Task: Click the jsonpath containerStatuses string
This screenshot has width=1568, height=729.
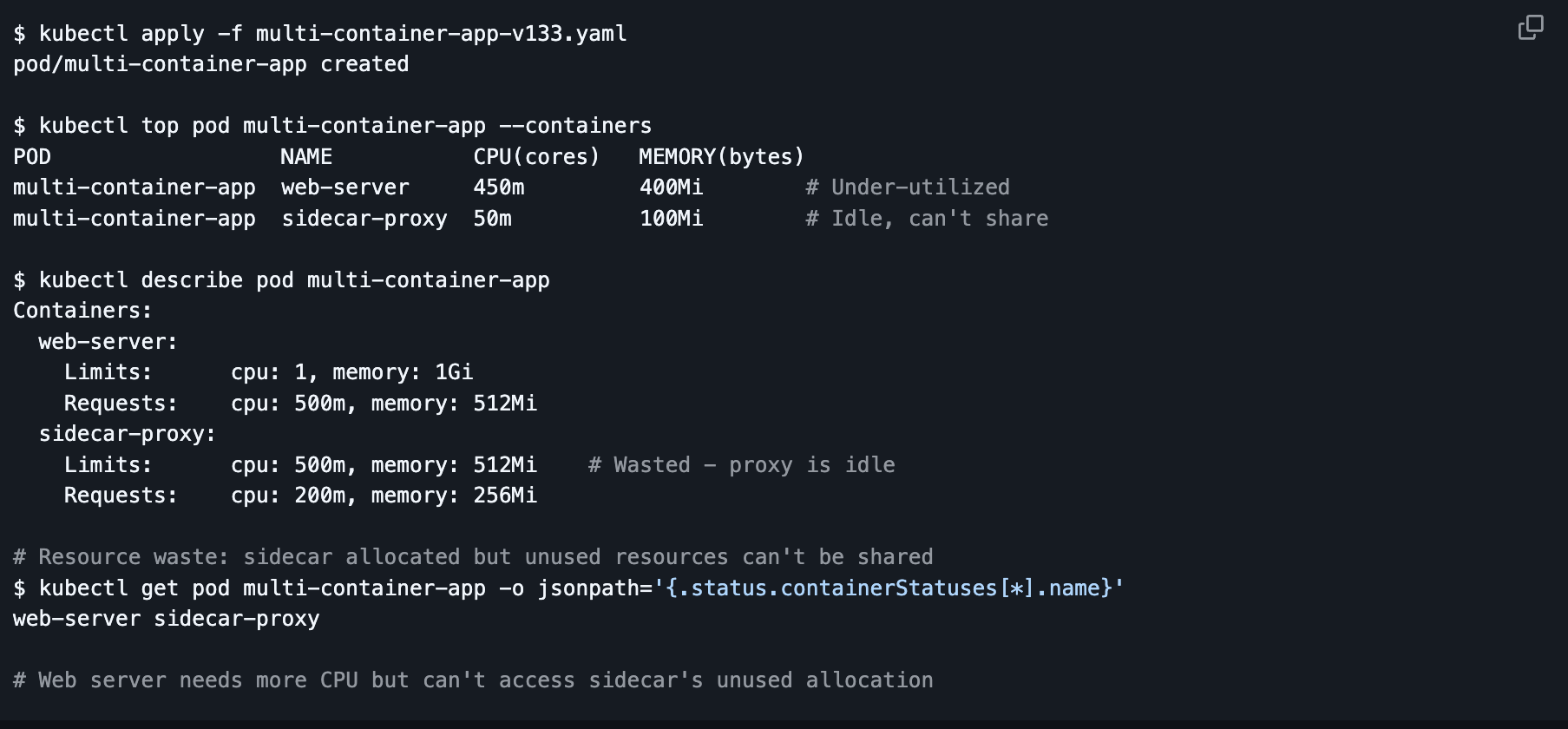Action: coord(889,588)
